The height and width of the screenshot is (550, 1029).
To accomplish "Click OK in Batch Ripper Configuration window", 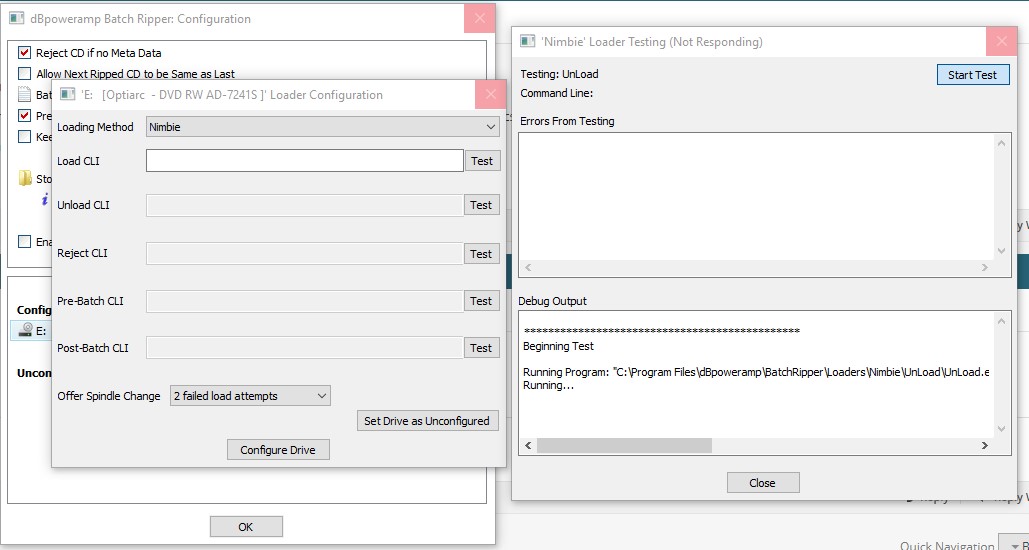I will 246,526.
